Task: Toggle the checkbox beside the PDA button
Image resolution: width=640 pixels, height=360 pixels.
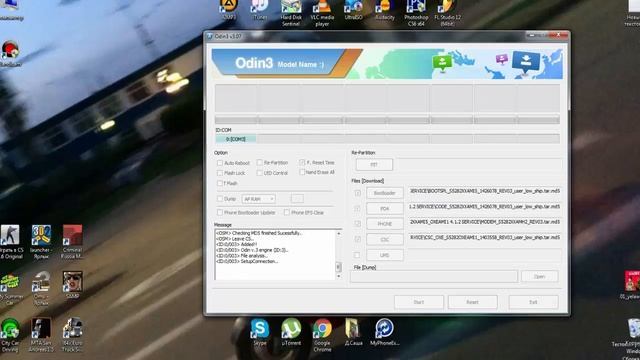Action: 358,209
